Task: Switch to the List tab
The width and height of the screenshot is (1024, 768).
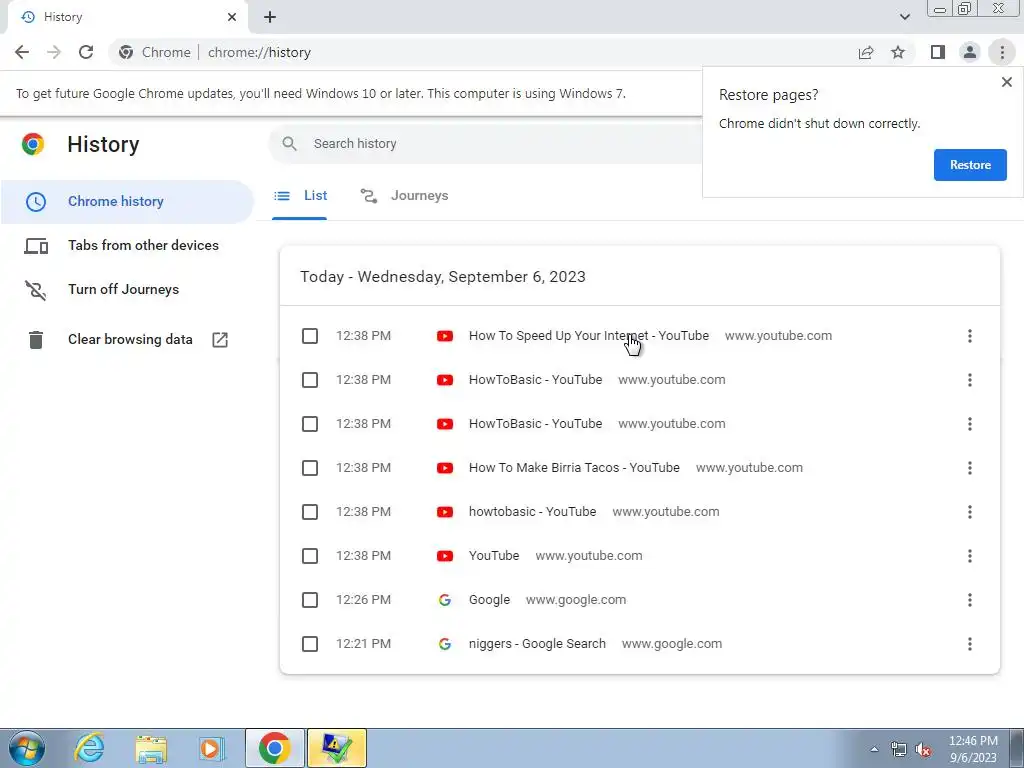Action: (x=300, y=196)
